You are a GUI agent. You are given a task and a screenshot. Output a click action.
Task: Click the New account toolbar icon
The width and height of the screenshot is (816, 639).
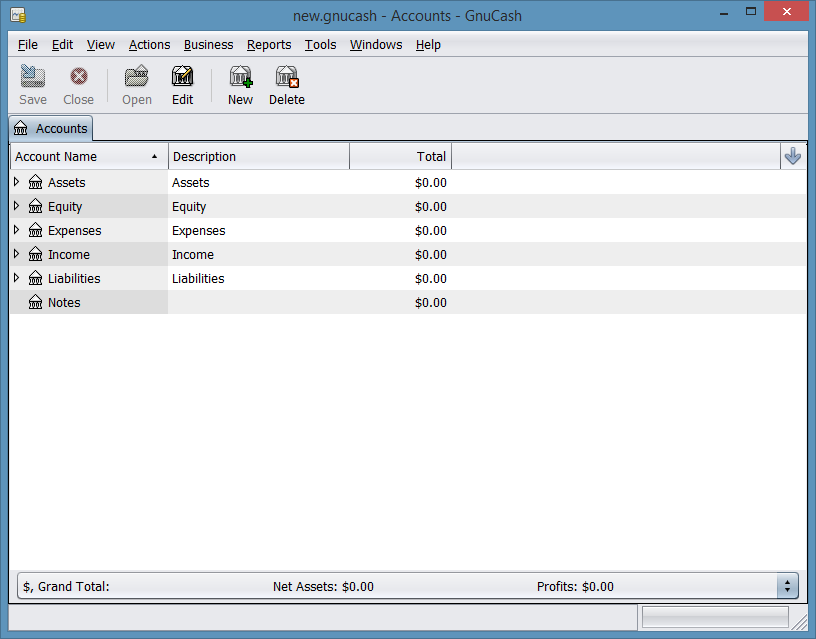pos(240,76)
